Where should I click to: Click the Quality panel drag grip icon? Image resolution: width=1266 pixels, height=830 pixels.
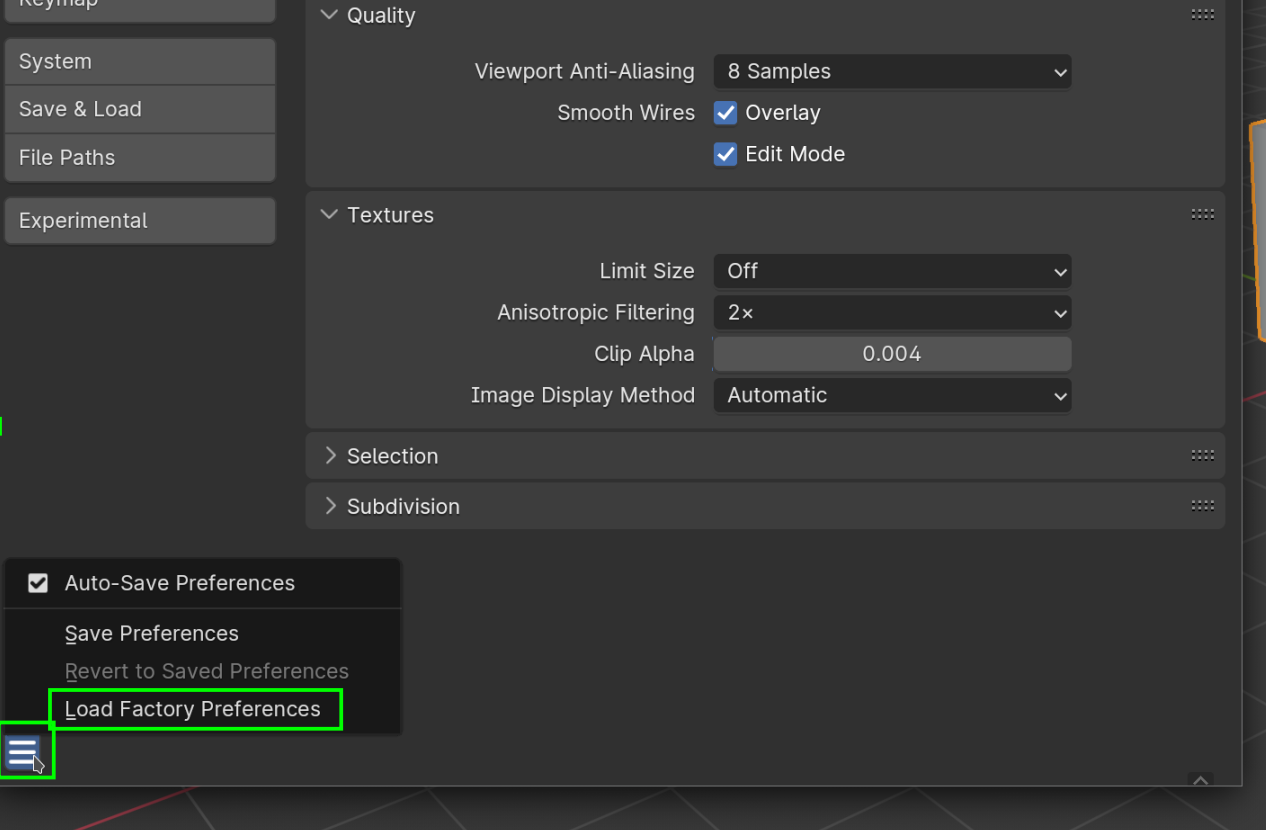click(1202, 15)
